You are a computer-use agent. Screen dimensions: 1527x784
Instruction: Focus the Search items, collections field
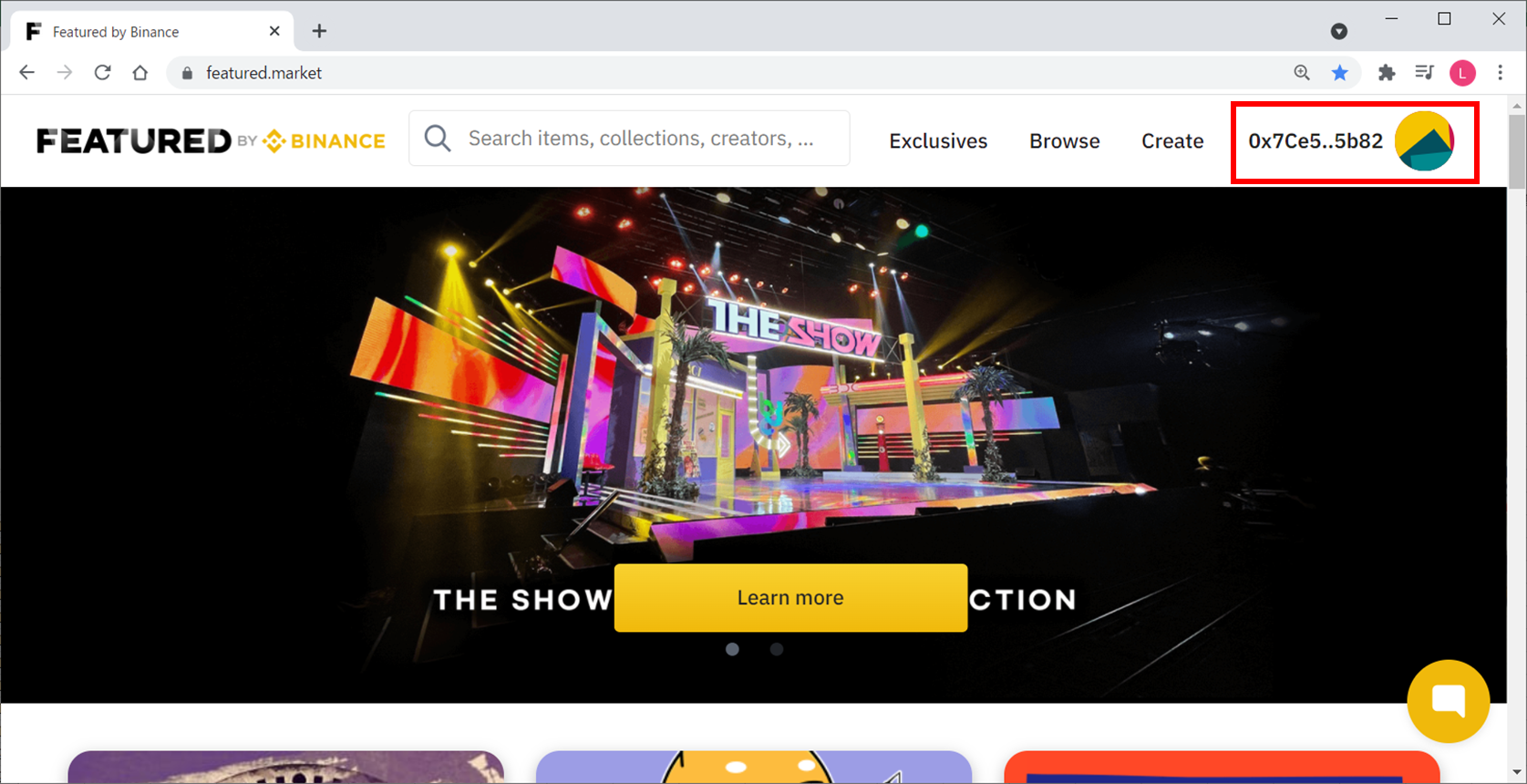629,139
